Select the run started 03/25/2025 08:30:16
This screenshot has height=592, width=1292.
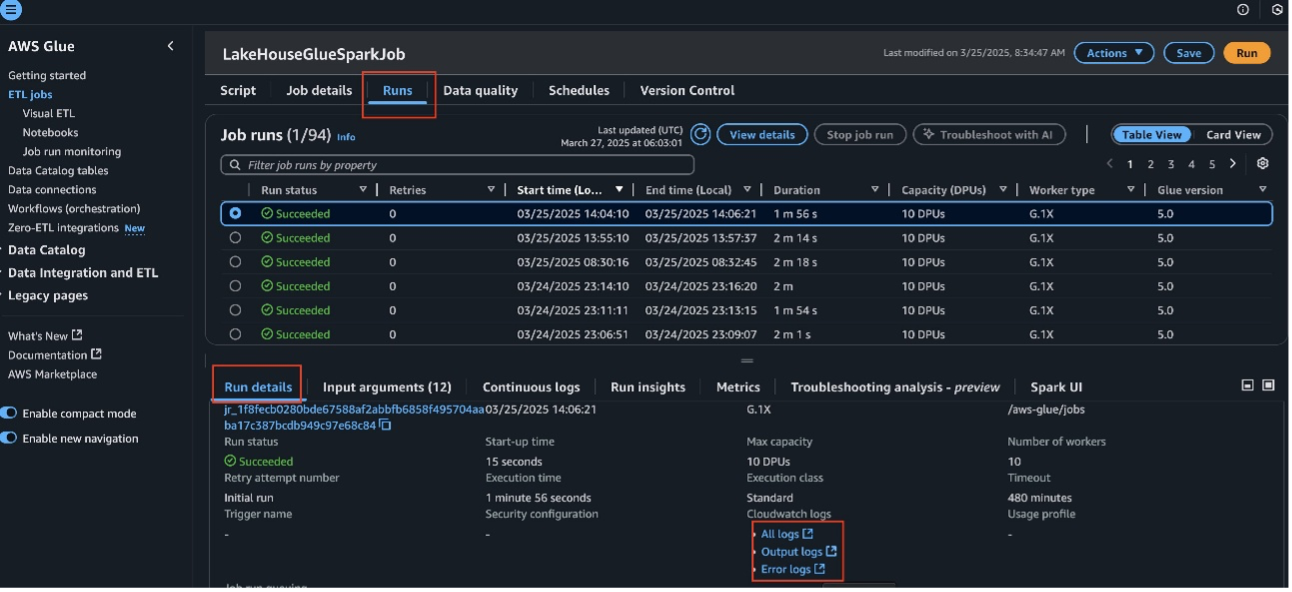pyautogui.click(x=235, y=262)
